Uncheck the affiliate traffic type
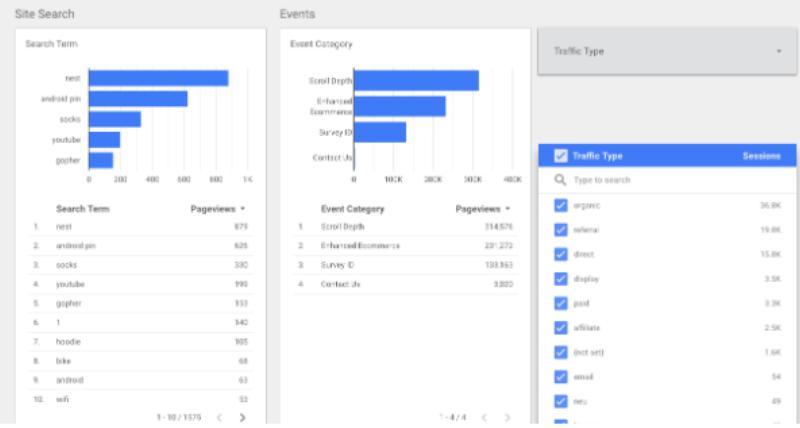 click(x=560, y=328)
